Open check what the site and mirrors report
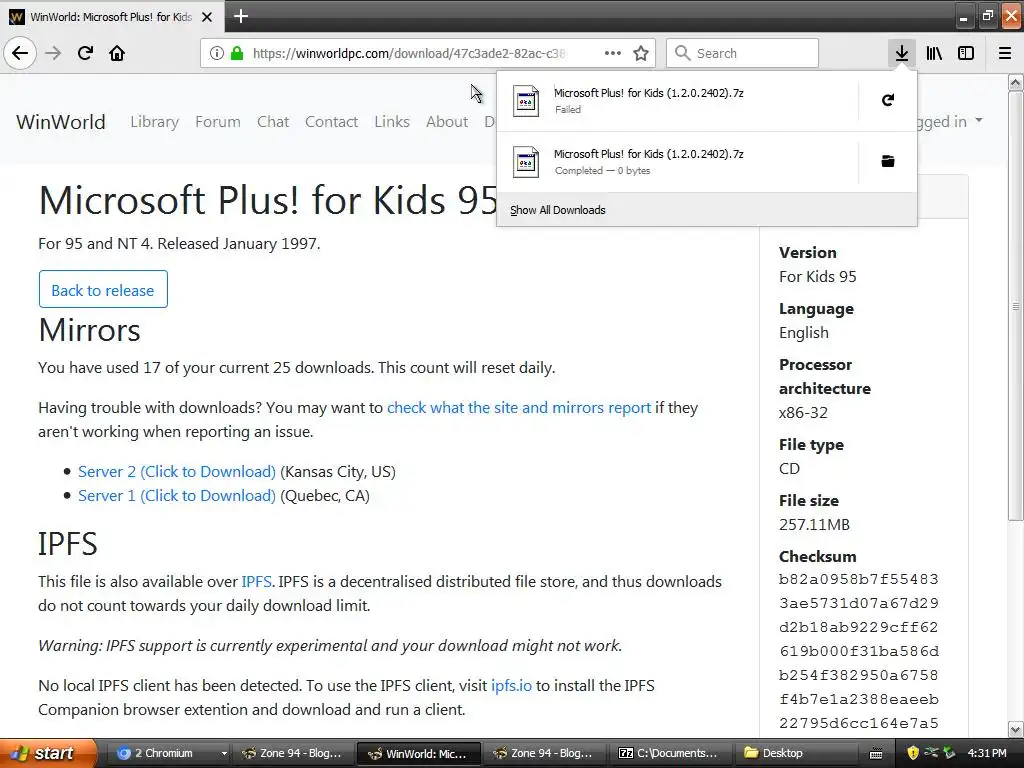1024x768 pixels. pyautogui.click(x=519, y=408)
